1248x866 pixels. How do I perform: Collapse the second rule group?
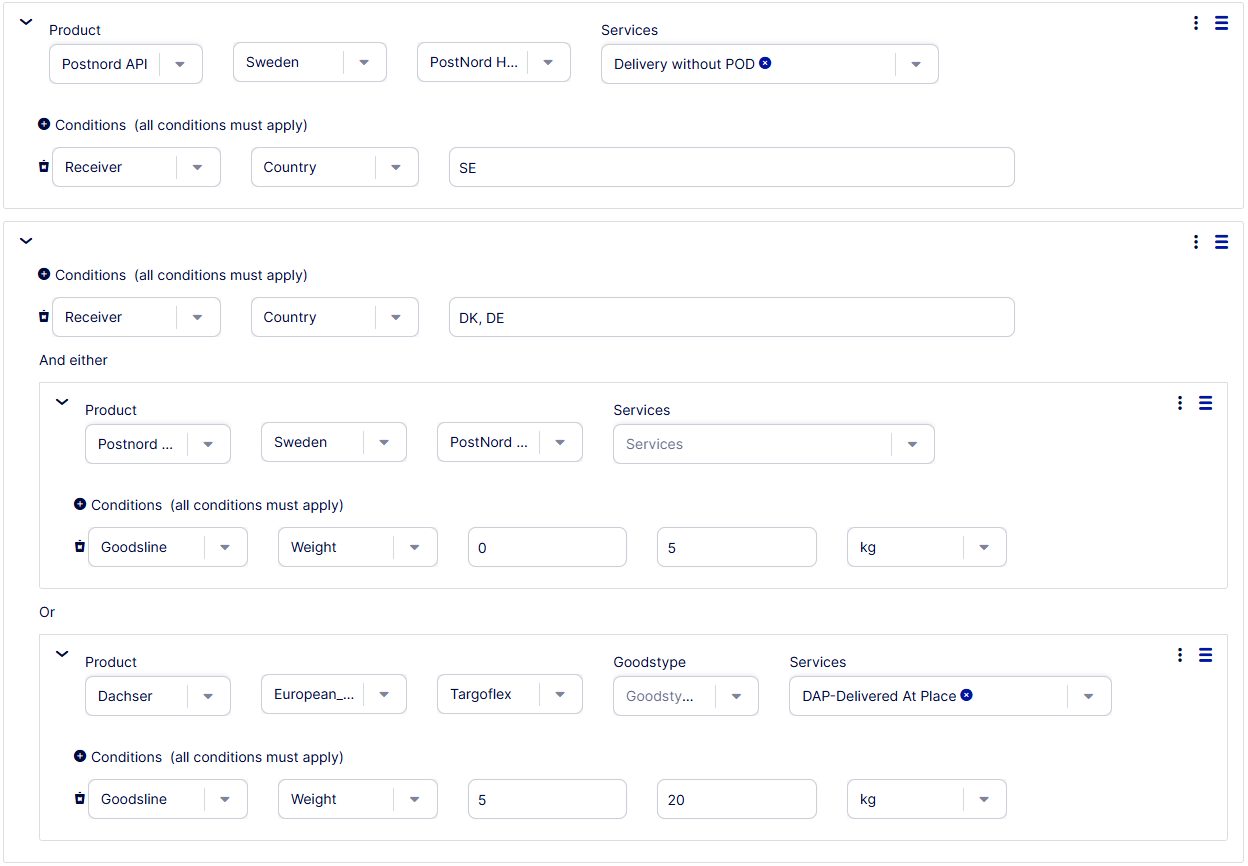point(26,241)
